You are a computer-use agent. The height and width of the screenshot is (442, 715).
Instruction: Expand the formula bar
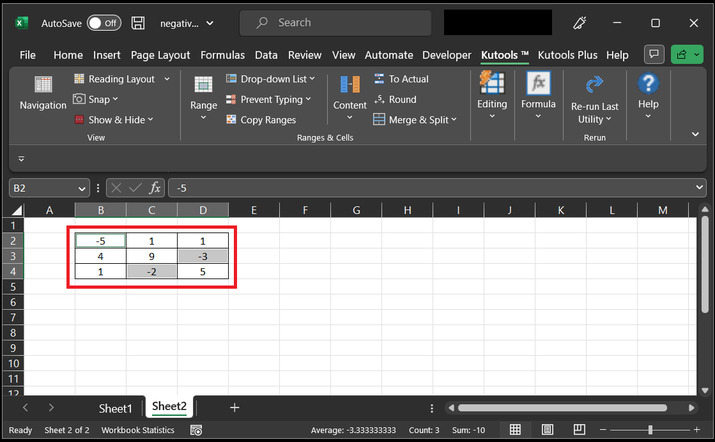point(699,187)
